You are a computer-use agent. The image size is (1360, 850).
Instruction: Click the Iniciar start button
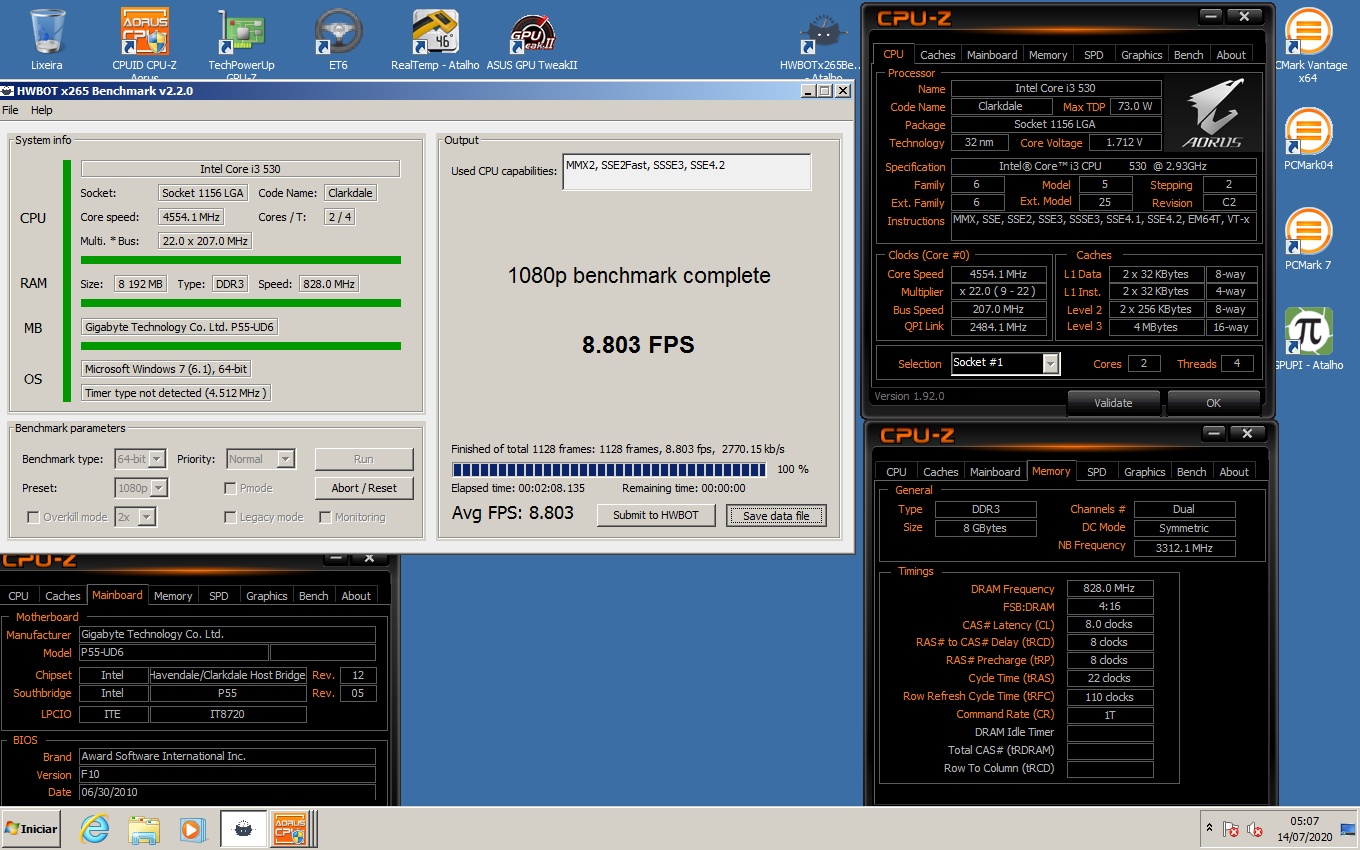point(31,829)
